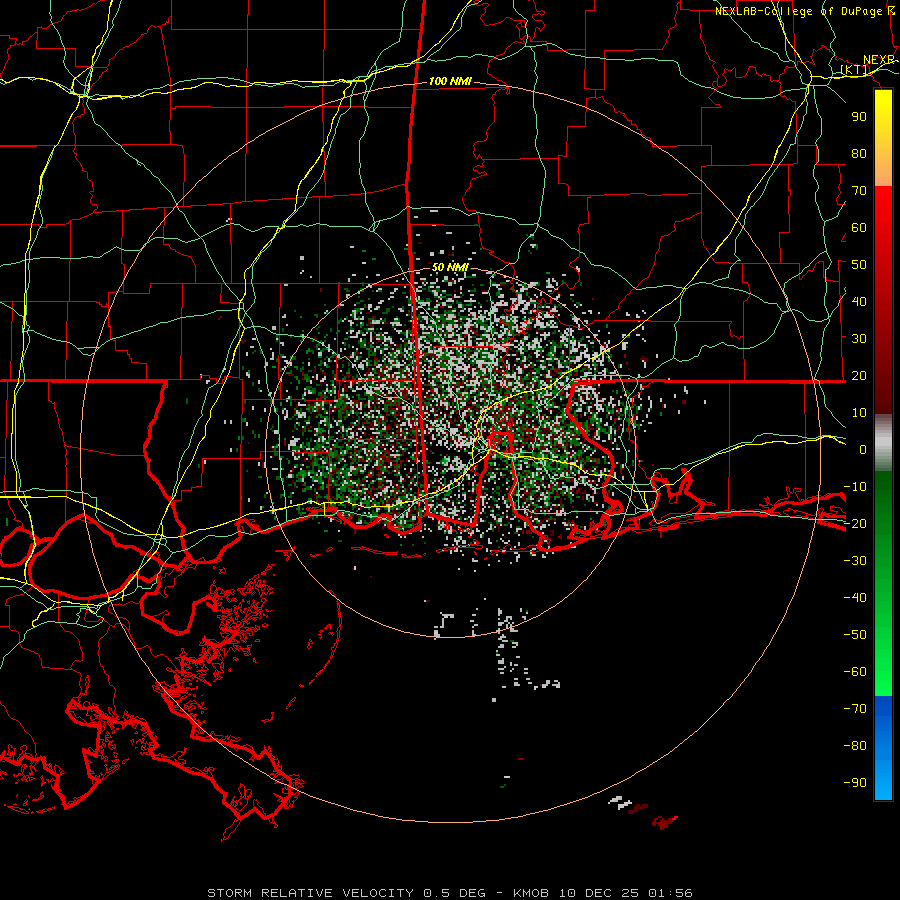Click the -50 scale value
The width and height of the screenshot is (900, 900).
tap(855, 635)
